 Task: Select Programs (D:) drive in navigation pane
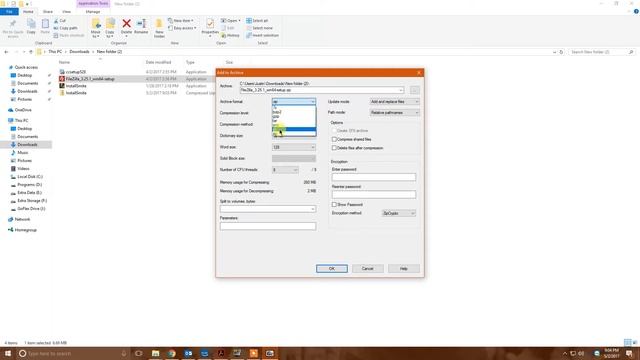29,185
